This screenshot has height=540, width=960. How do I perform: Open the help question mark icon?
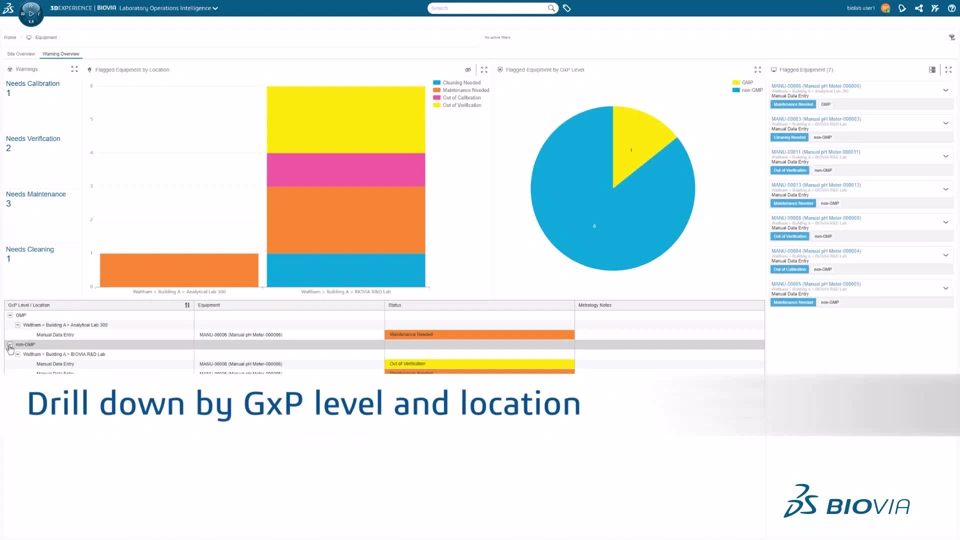pyautogui.click(x=951, y=8)
